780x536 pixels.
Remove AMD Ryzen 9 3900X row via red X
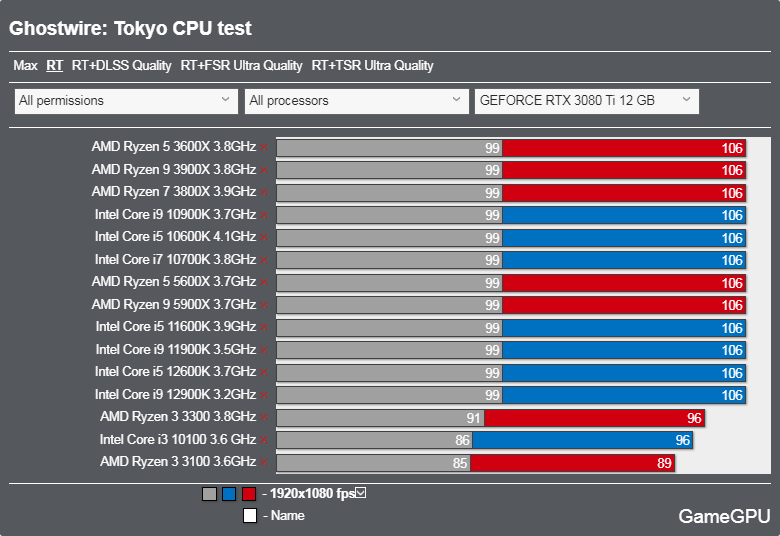pyautogui.click(x=264, y=170)
